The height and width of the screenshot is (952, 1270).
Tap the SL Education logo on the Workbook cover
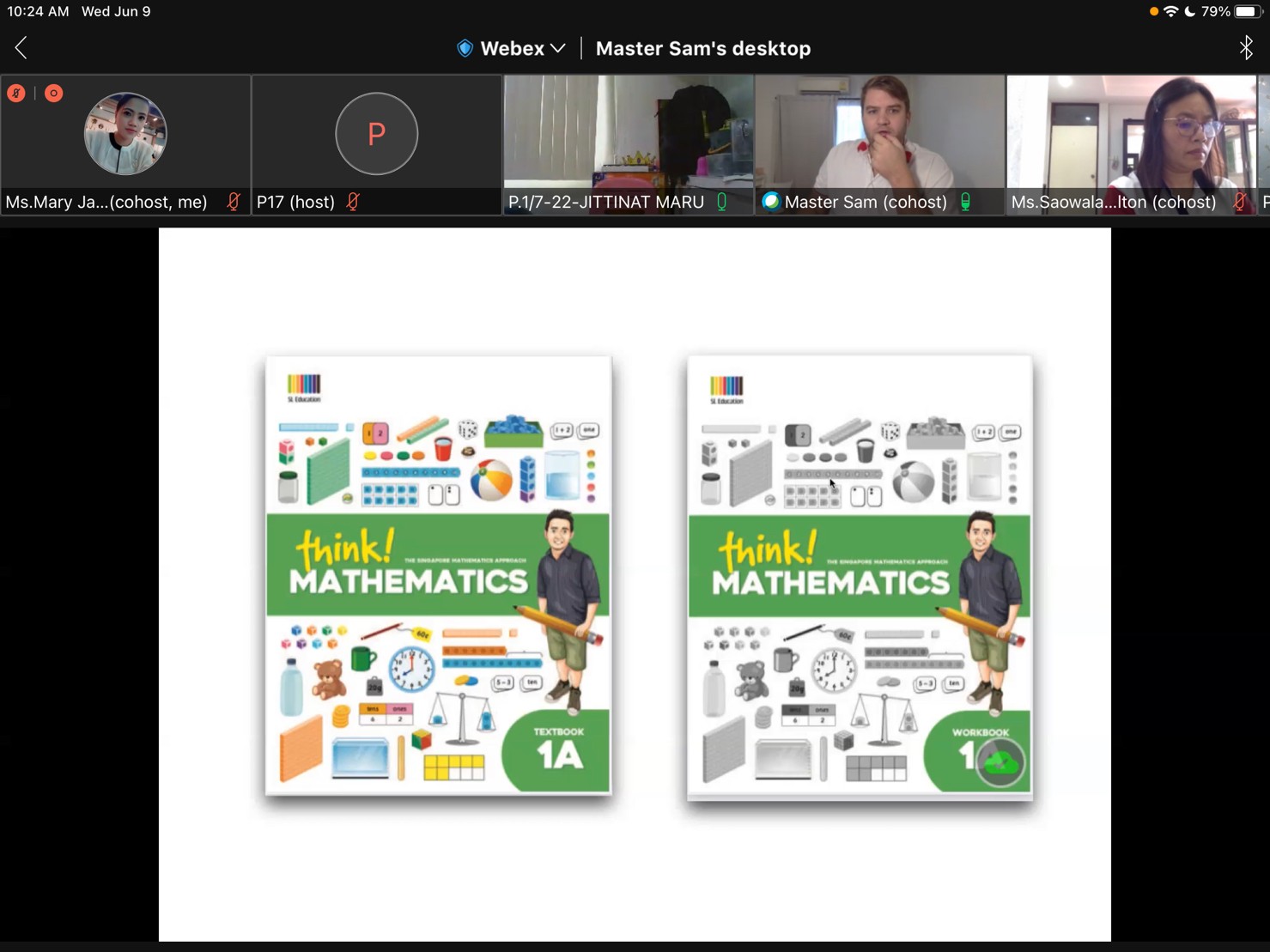click(x=726, y=390)
